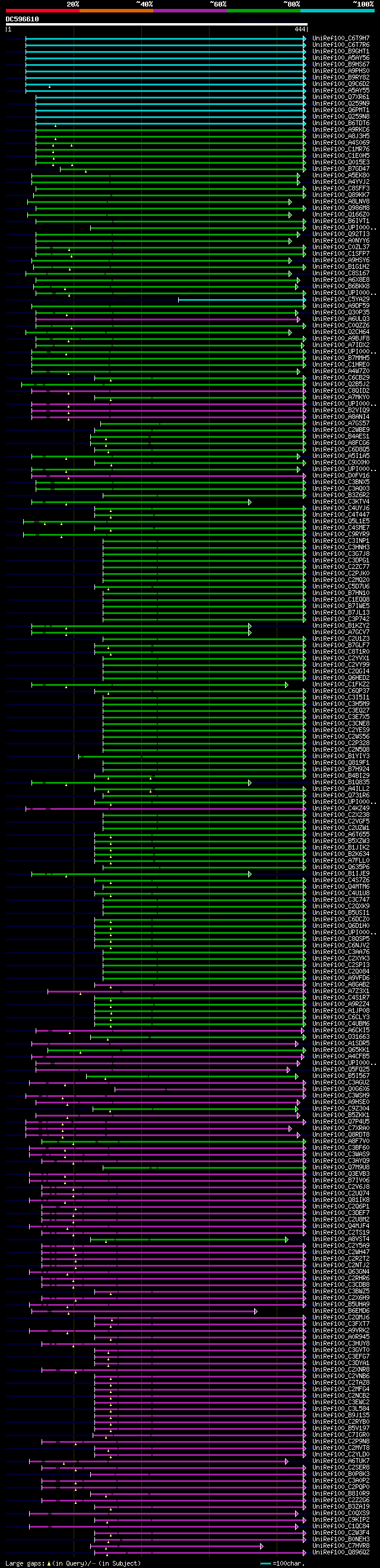Open hit UniRef100_Q2B5J2
Viewport: 380px width, 1568px height.
(340, 384)
